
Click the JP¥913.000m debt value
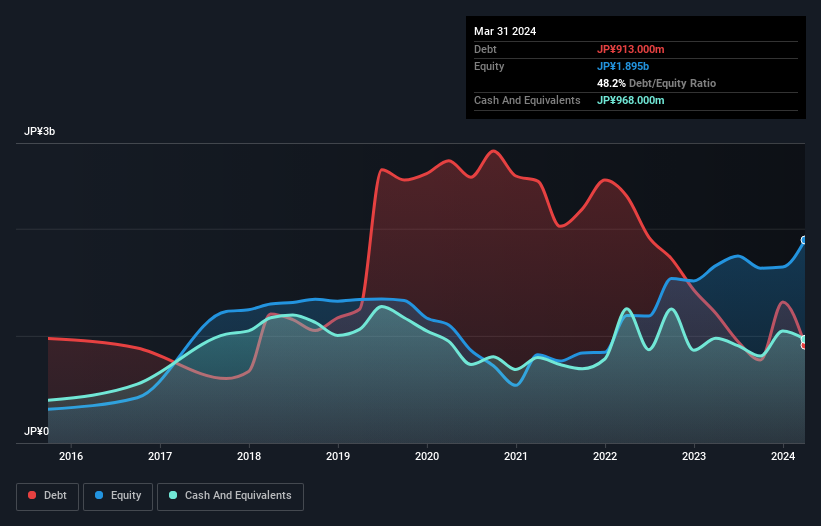pyautogui.click(x=630, y=49)
